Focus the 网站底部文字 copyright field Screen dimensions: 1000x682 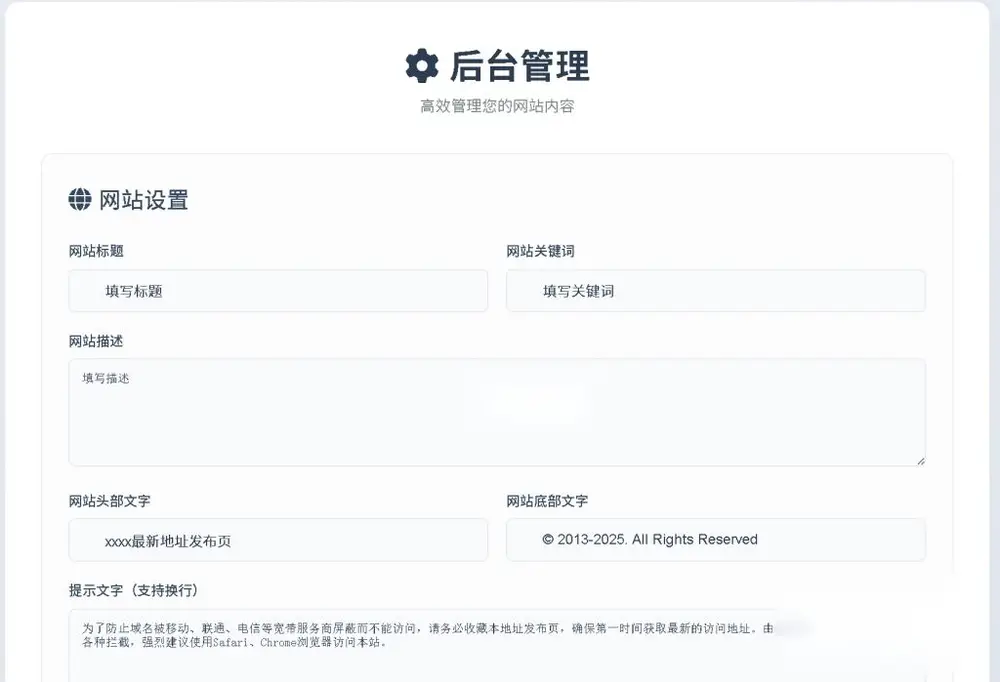(x=716, y=540)
